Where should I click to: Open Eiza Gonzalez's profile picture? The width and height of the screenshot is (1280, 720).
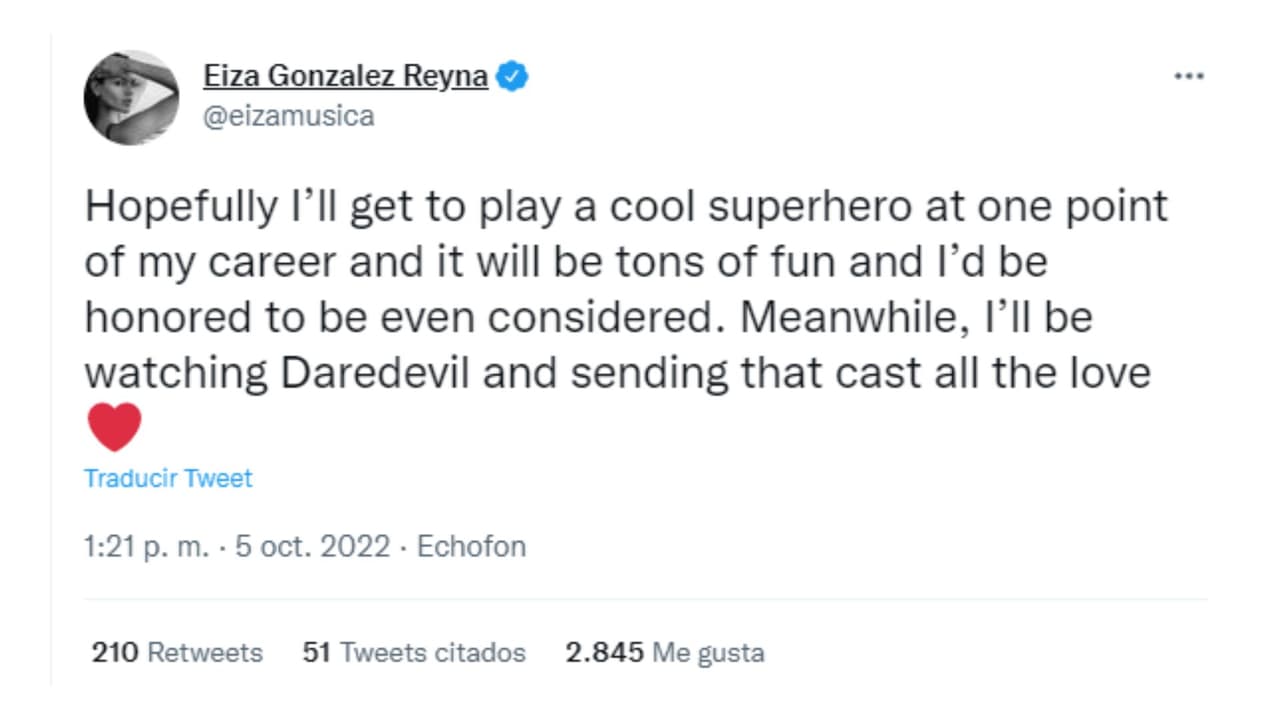click(131, 97)
